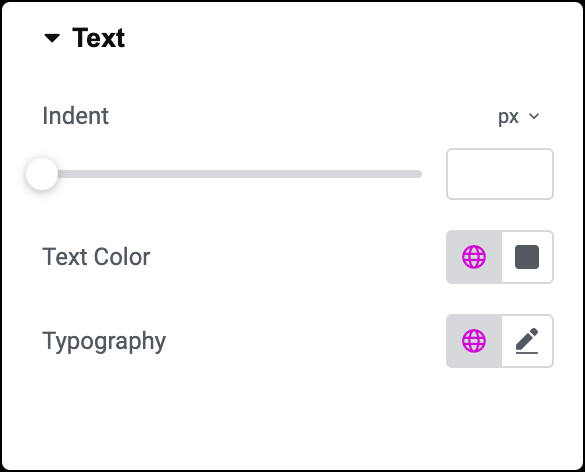Open global fonts globe beside Typography

[x=474, y=341]
